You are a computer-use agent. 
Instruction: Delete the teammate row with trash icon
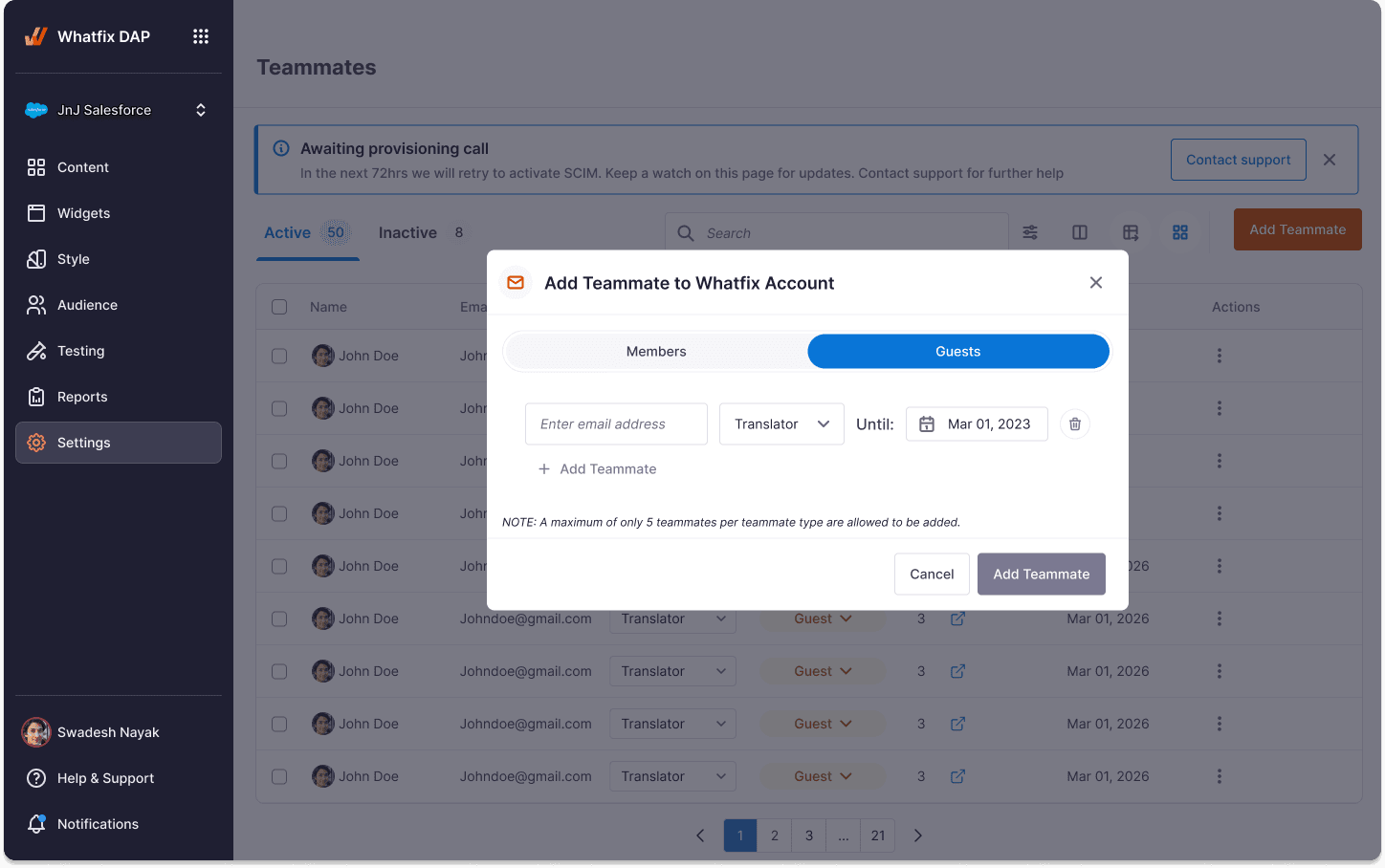tap(1075, 423)
